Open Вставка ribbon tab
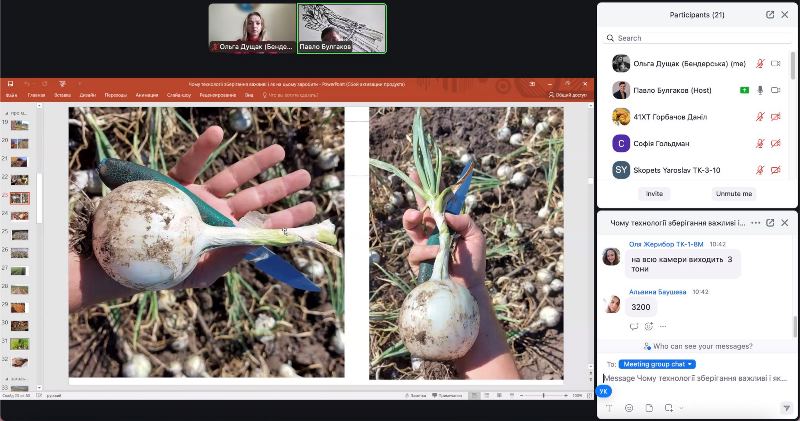This screenshot has height=421, width=800. (x=63, y=95)
